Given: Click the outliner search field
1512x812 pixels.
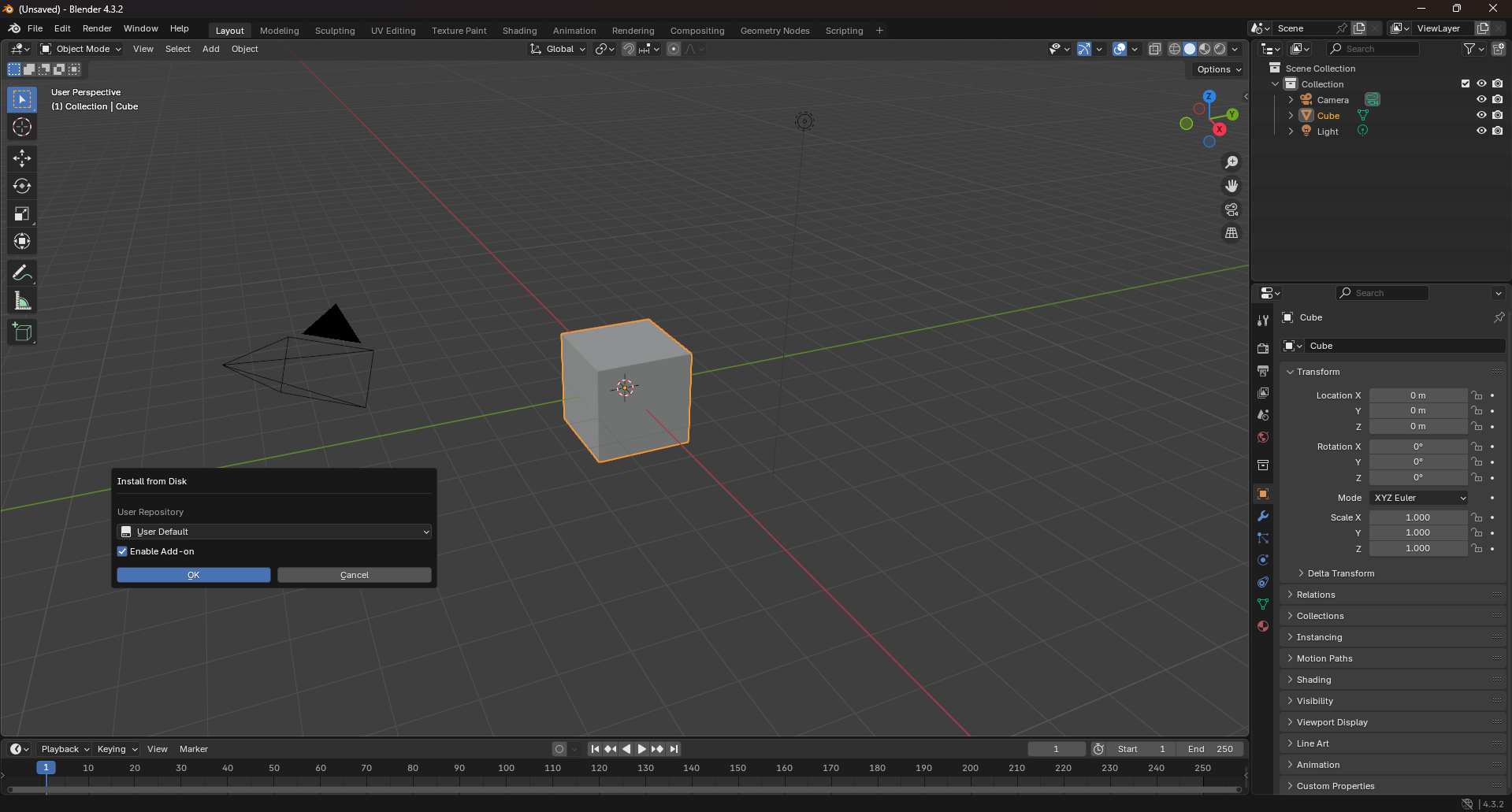Looking at the screenshot, I should point(1373,49).
